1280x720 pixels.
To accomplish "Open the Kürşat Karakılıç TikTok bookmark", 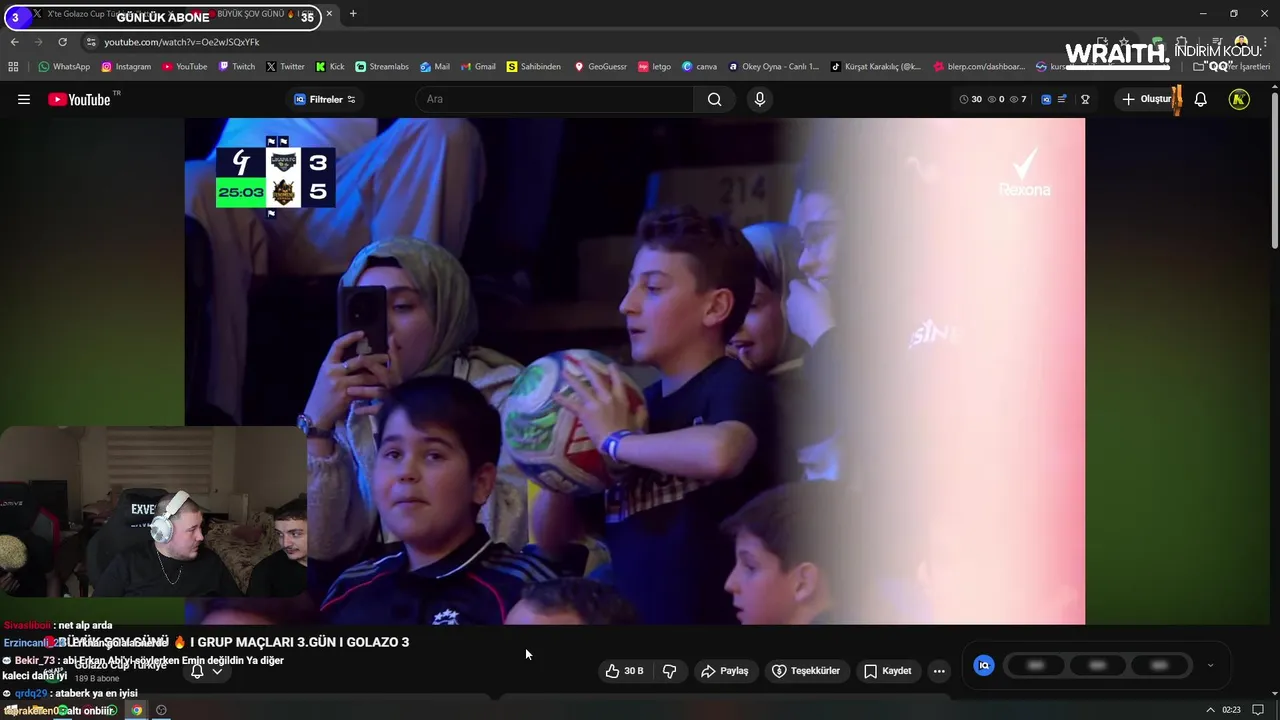I will (876, 67).
